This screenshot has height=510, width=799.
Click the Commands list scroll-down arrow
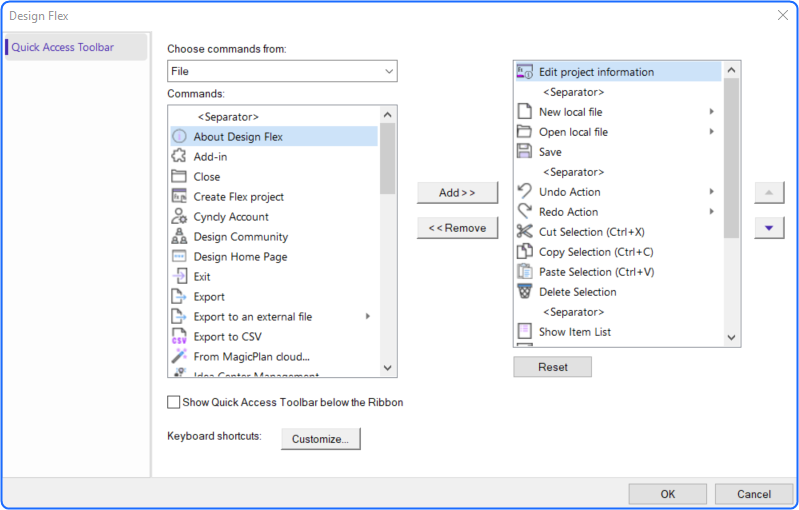pyautogui.click(x=387, y=367)
